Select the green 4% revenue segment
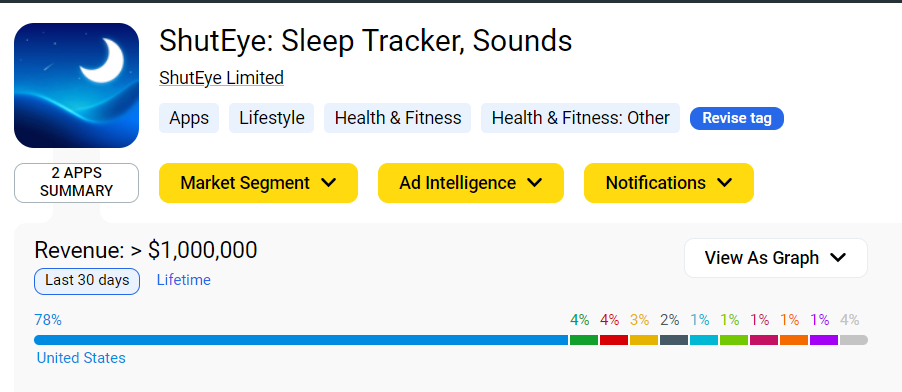The image size is (902, 392). pos(584,340)
